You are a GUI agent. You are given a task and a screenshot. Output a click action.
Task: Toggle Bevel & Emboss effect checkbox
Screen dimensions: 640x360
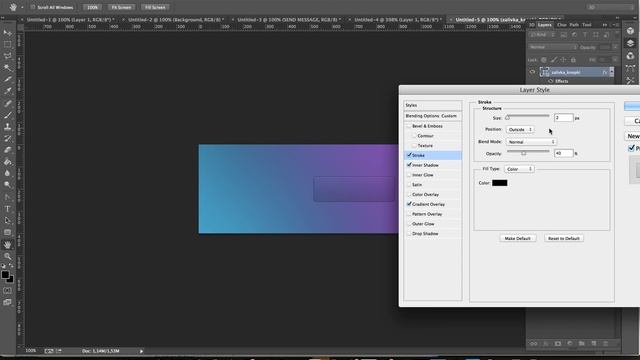tap(409, 126)
